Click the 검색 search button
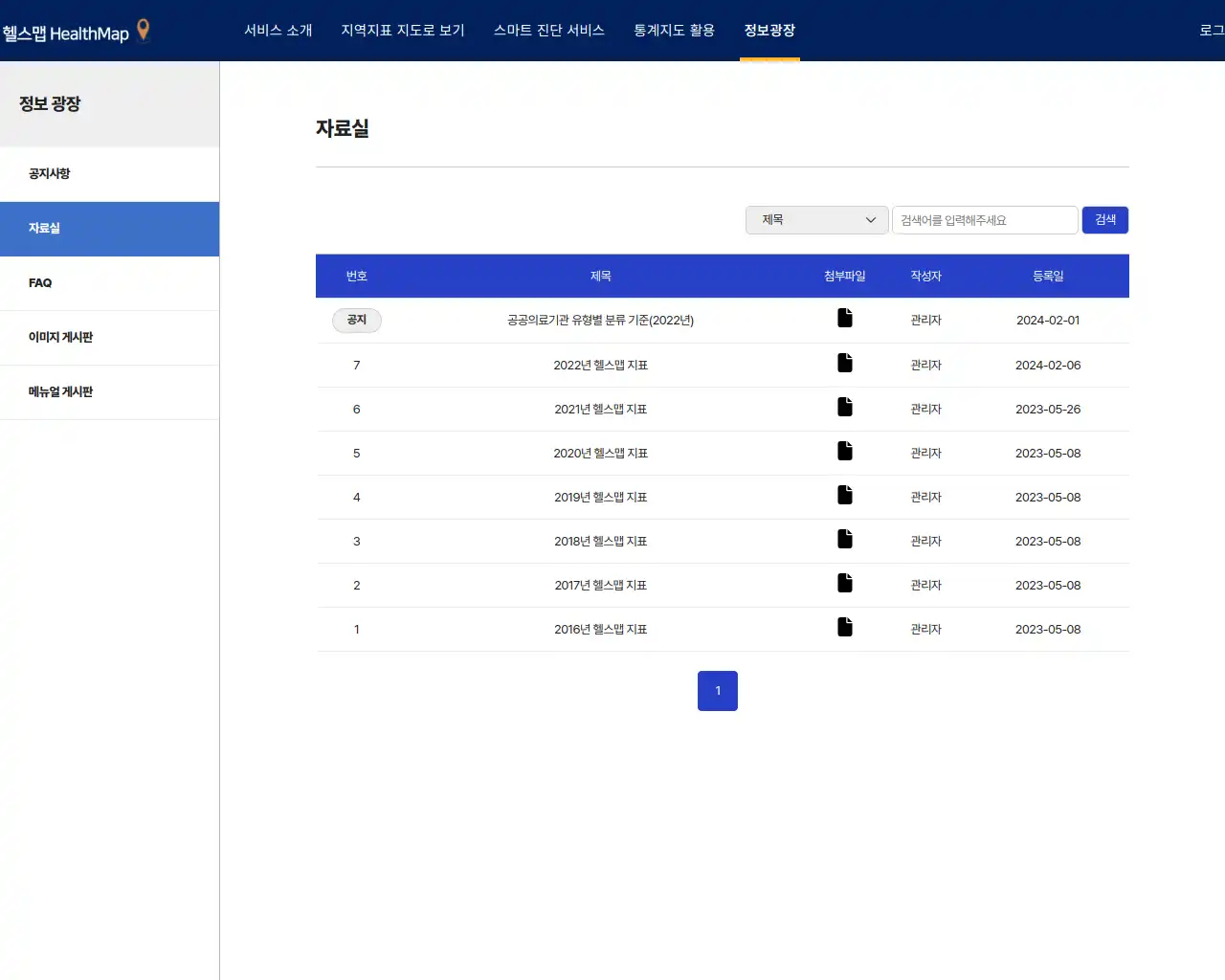The image size is (1225, 980). (x=1104, y=220)
